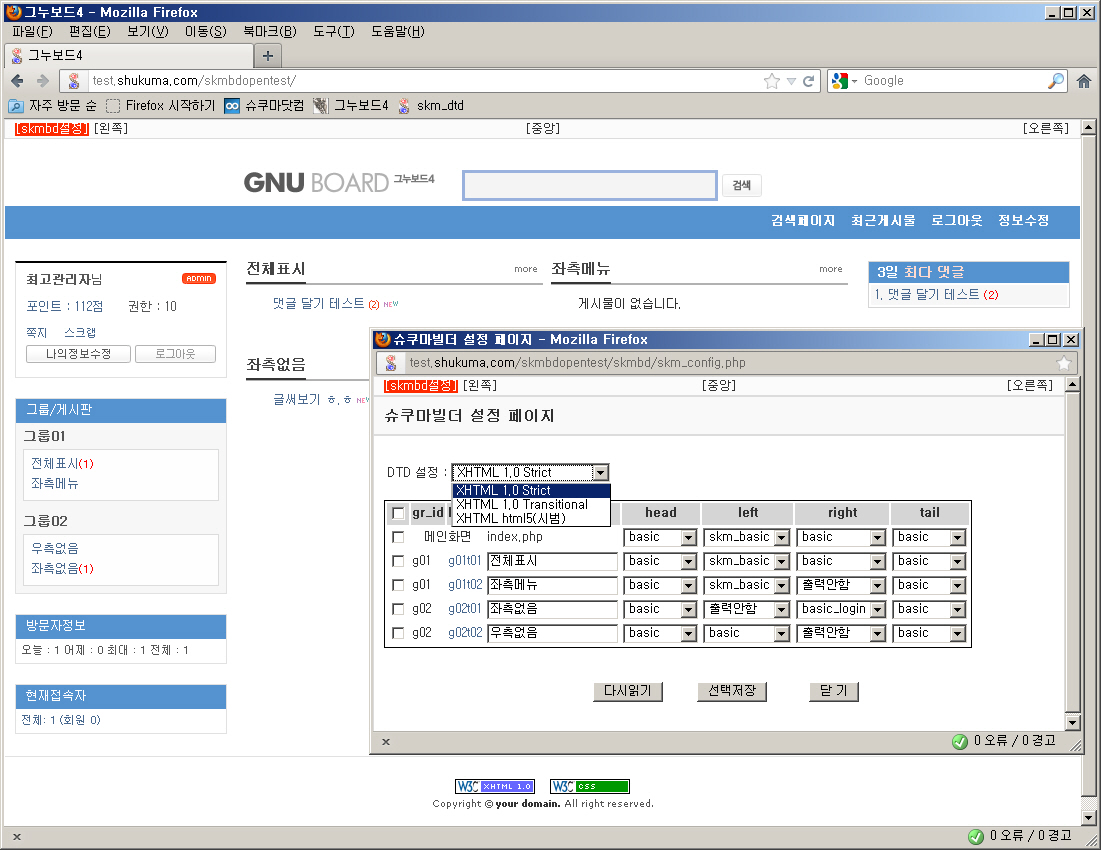Click the browser Back arrow icon

[17, 81]
